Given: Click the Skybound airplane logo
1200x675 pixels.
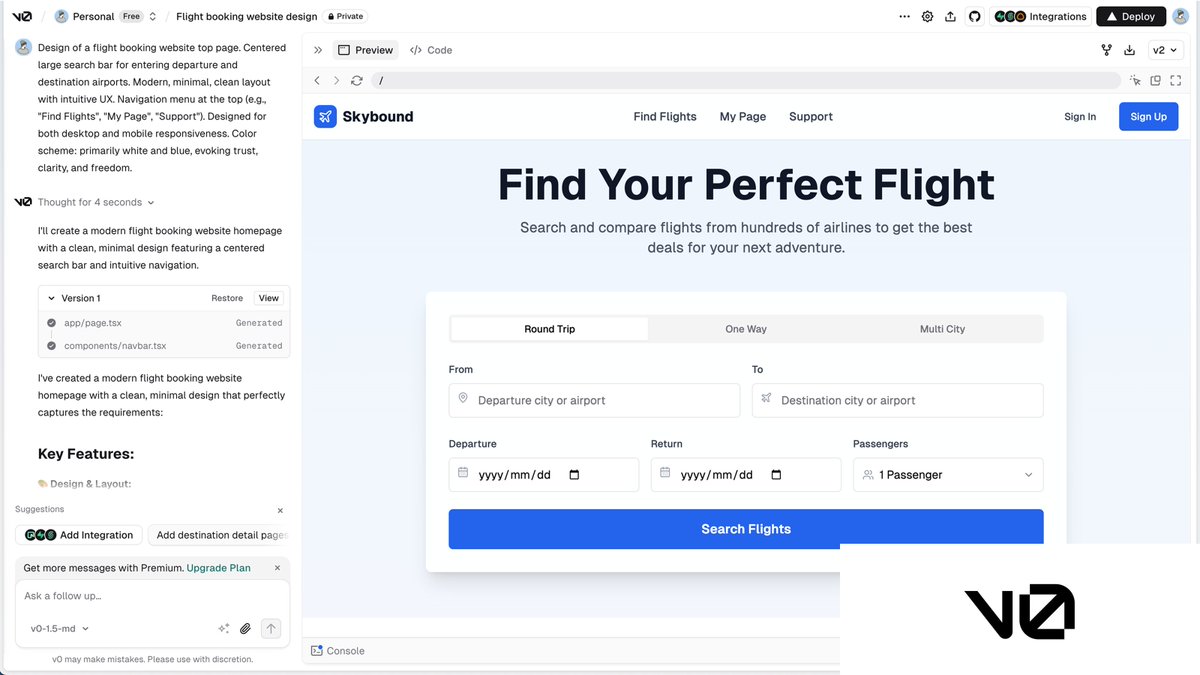Looking at the screenshot, I should tap(325, 117).
